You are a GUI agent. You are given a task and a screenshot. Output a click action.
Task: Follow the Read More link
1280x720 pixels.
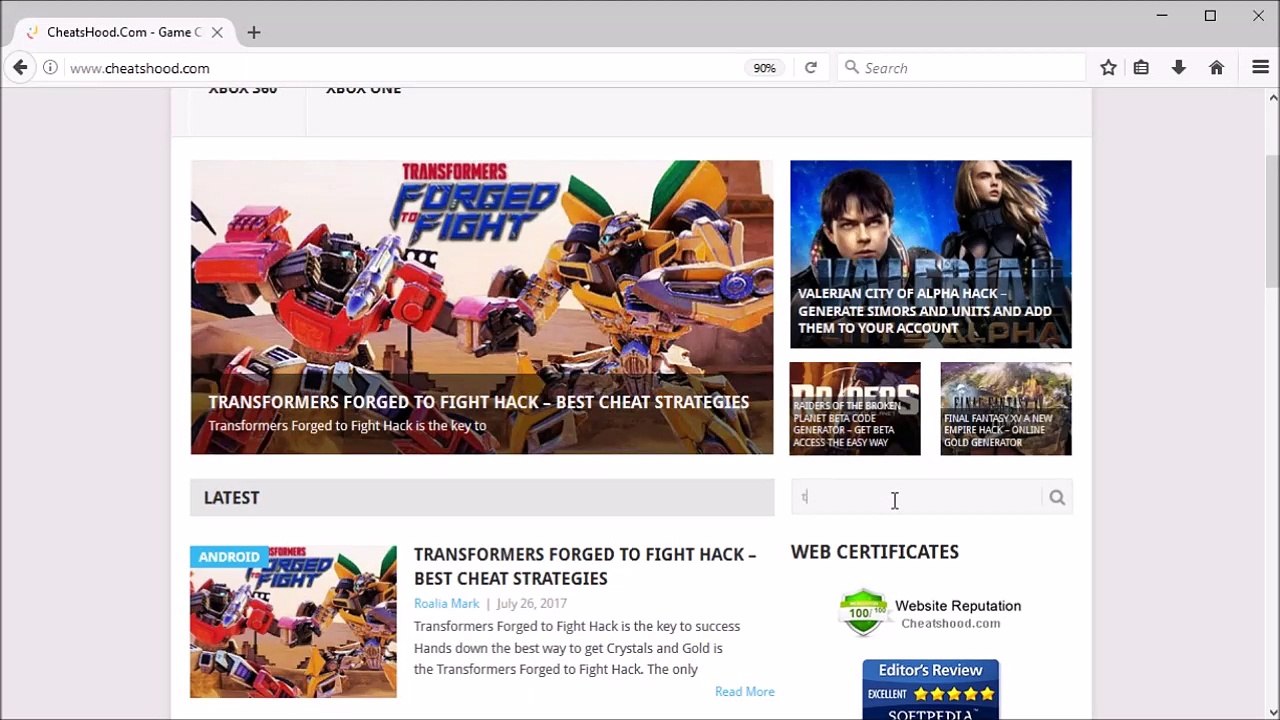(x=745, y=691)
